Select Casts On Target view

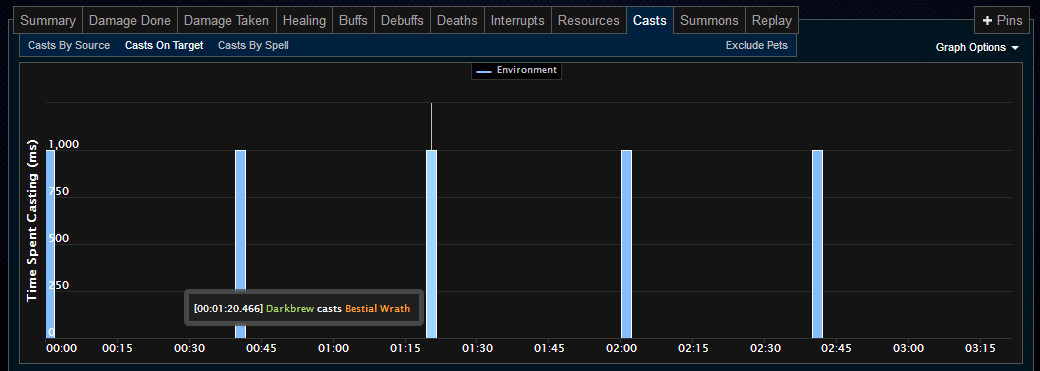tap(164, 46)
